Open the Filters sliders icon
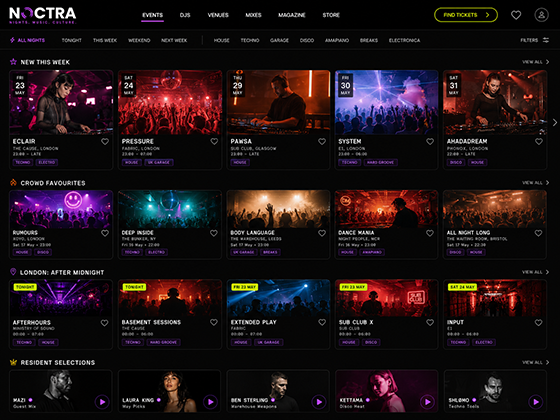 [x=546, y=40]
